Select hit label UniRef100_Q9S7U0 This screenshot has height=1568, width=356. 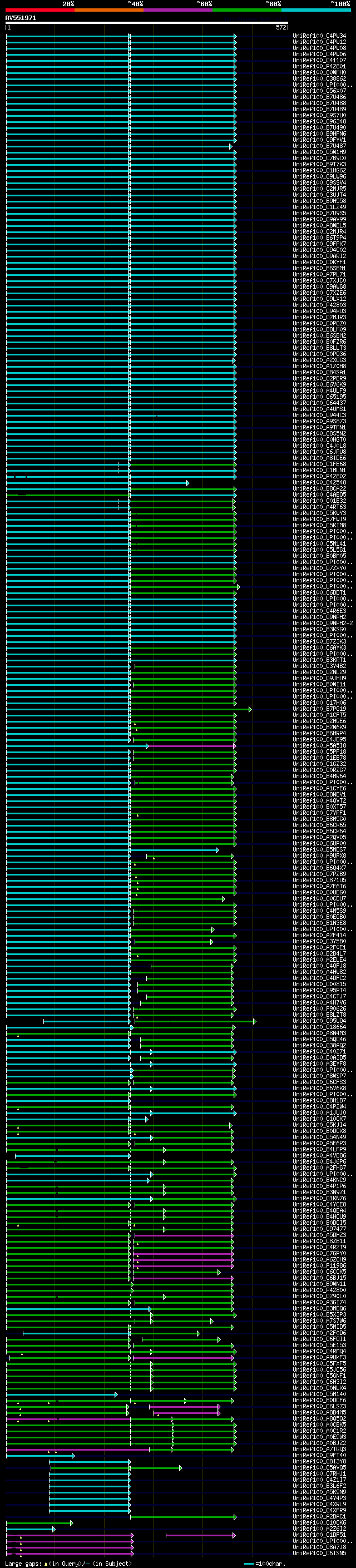pos(319,116)
